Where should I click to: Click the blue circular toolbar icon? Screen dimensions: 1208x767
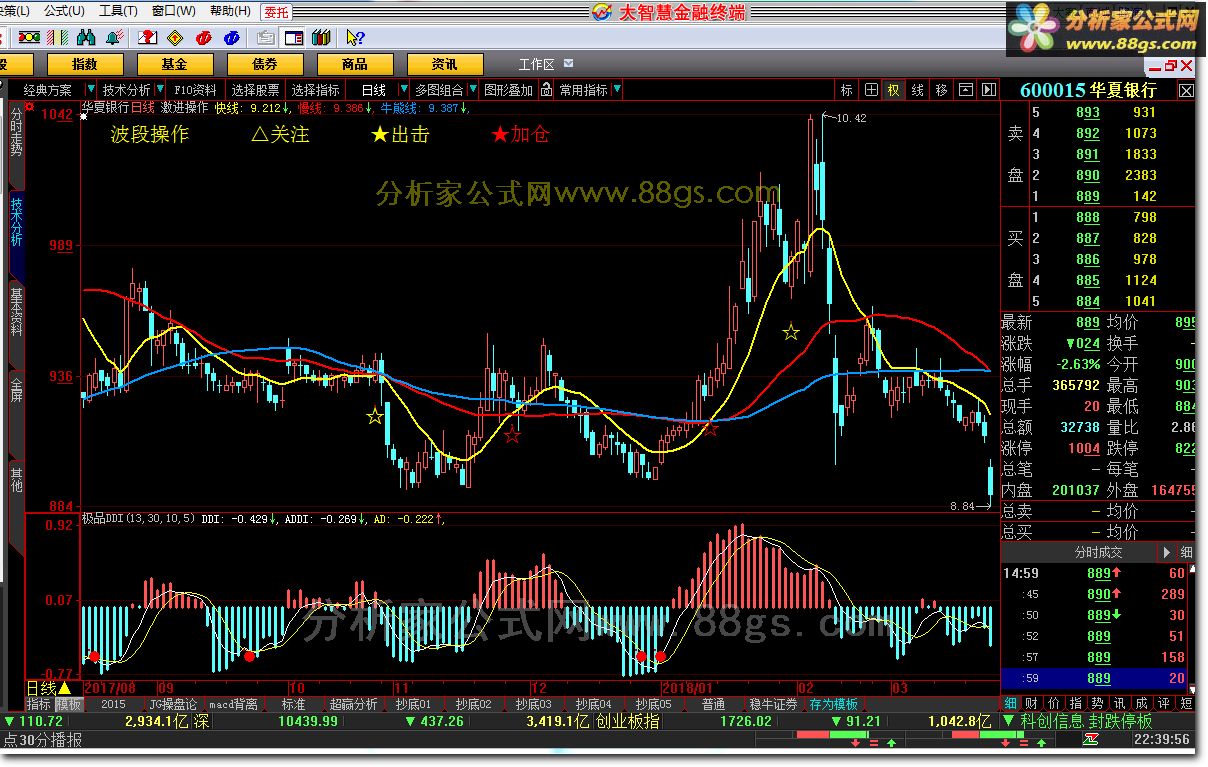(x=232, y=37)
